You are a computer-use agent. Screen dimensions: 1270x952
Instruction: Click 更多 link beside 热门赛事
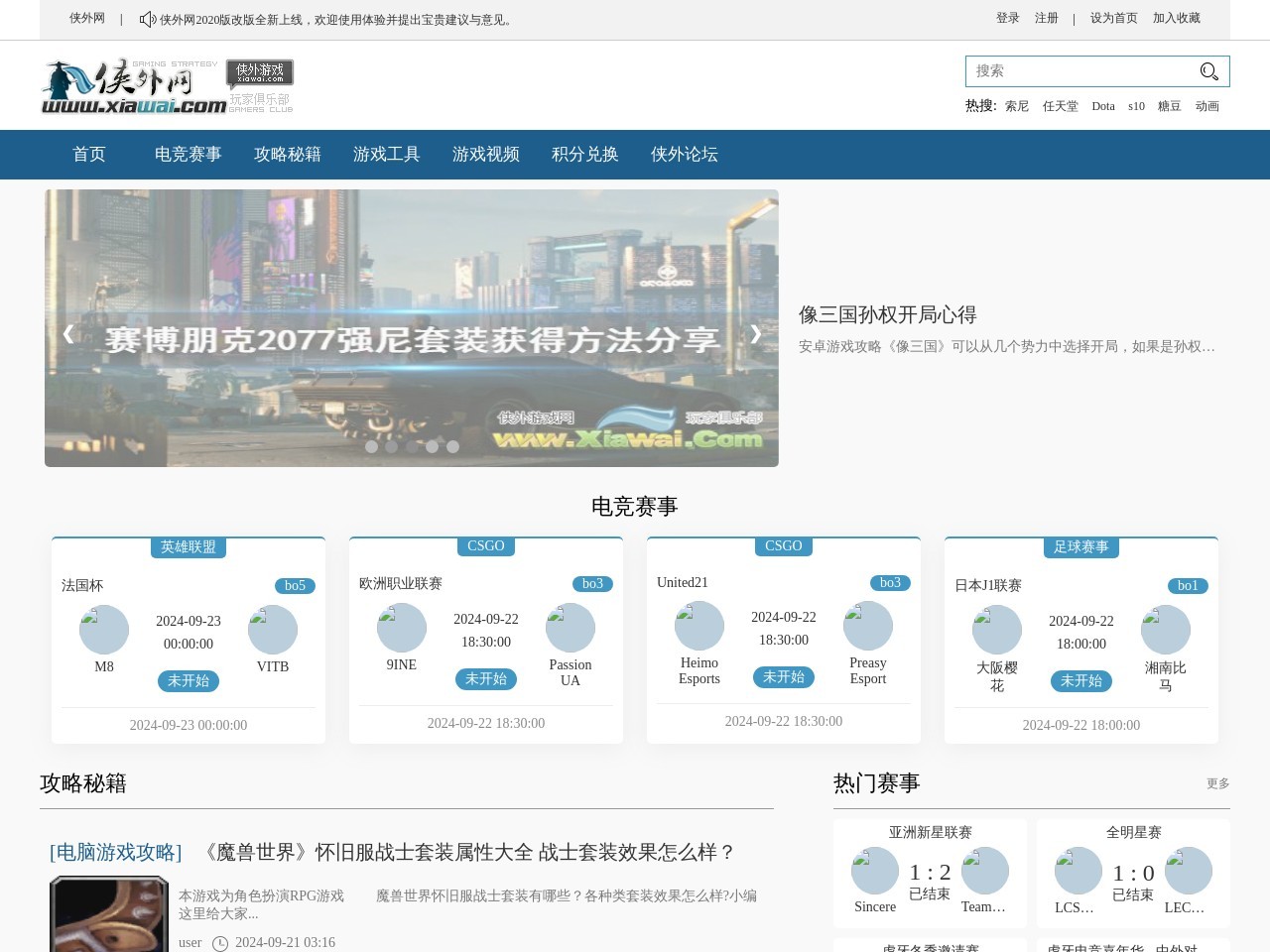pyautogui.click(x=1218, y=783)
